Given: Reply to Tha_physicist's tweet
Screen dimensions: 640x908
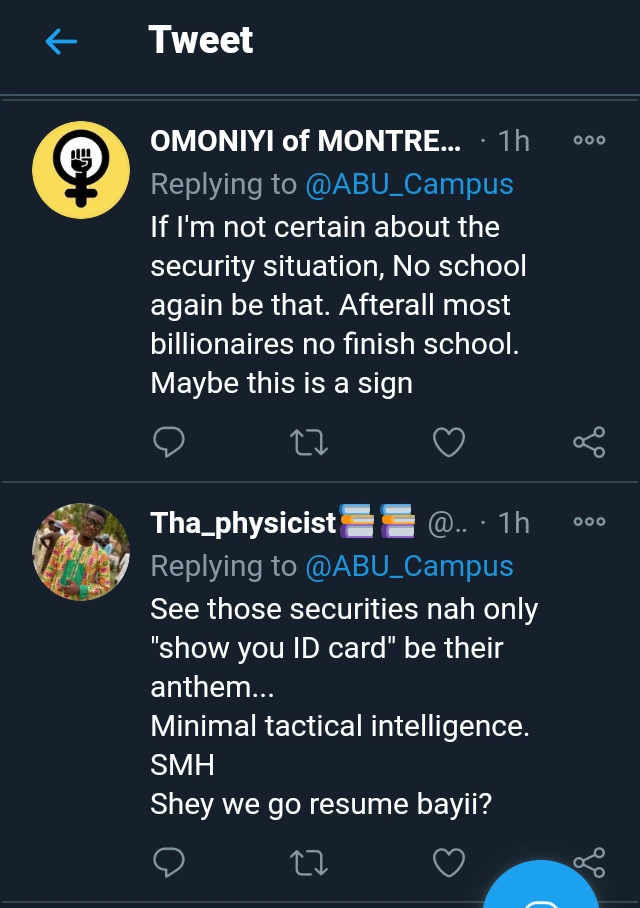Looking at the screenshot, I should pyautogui.click(x=168, y=862).
